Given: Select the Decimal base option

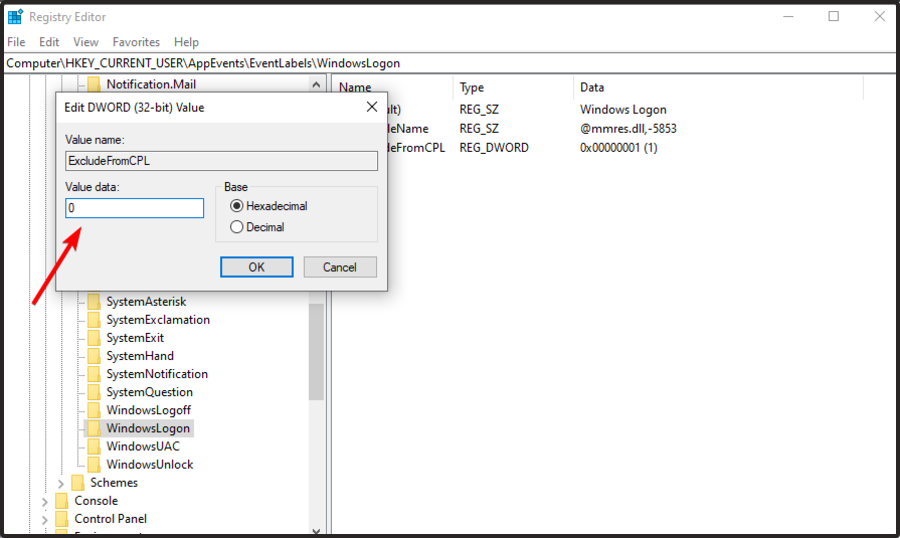Looking at the screenshot, I should pos(236,227).
